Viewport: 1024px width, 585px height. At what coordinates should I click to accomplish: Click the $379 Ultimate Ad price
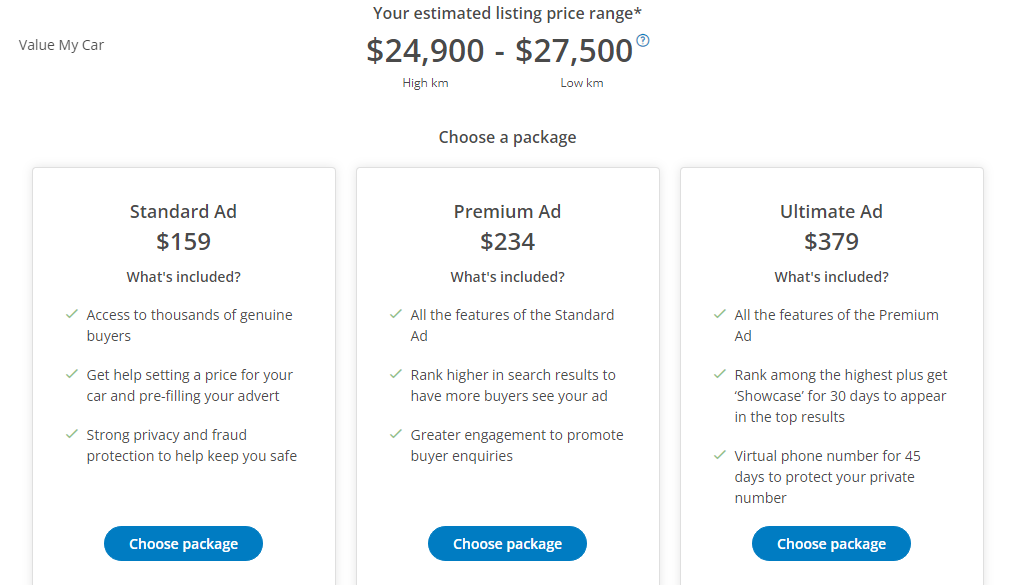831,241
